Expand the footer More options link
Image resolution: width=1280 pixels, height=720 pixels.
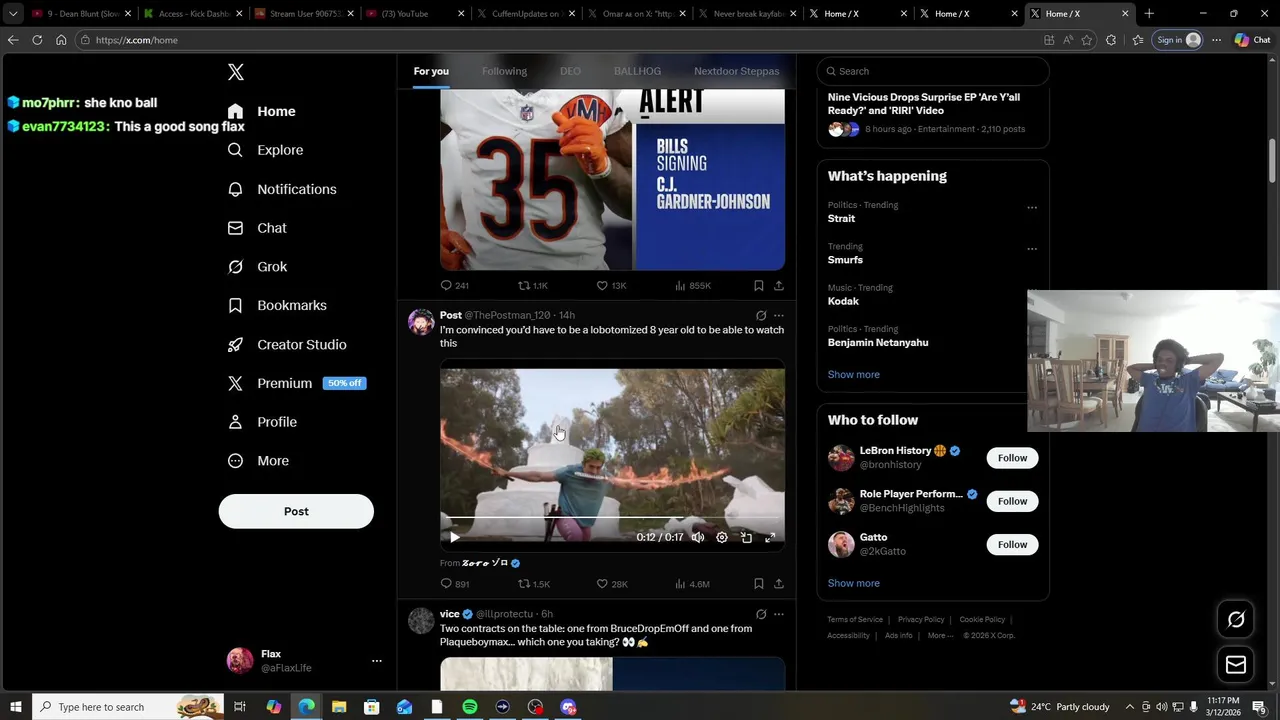click(938, 636)
